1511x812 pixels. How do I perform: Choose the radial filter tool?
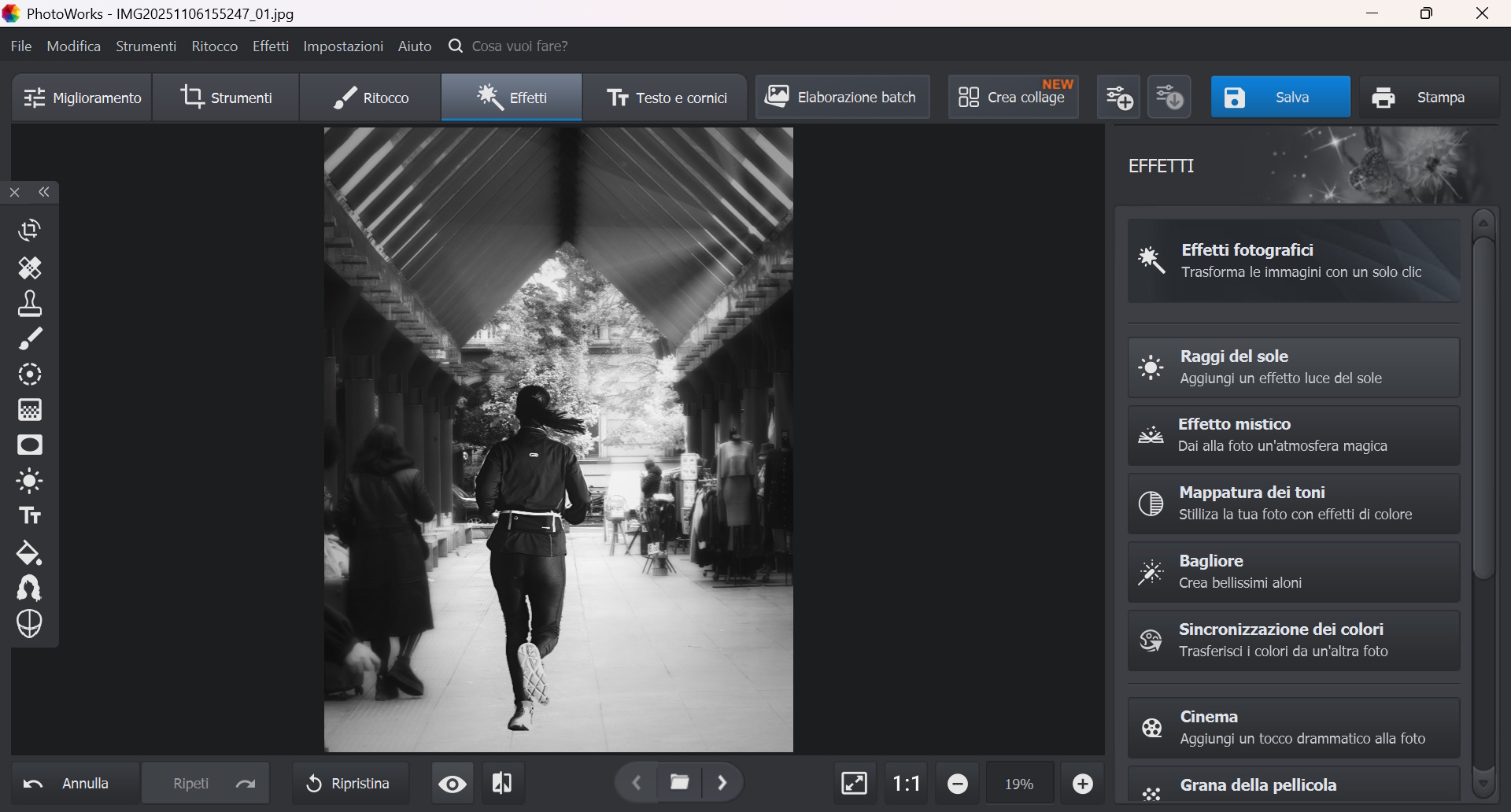point(30,375)
